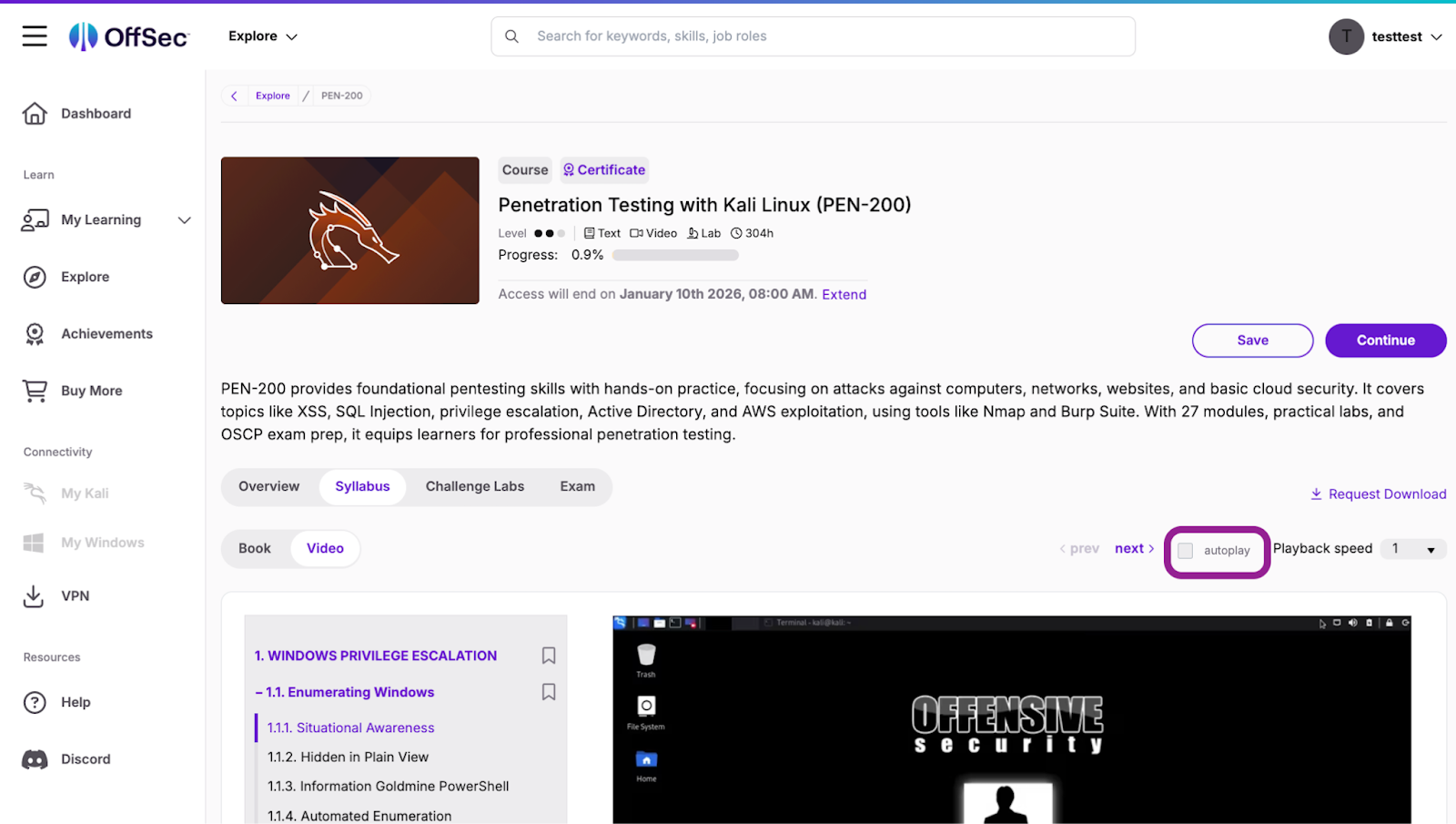Screen dimensions: 1456x824
Task: Click the Achievements sidebar label
Action: tap(107, 334)
